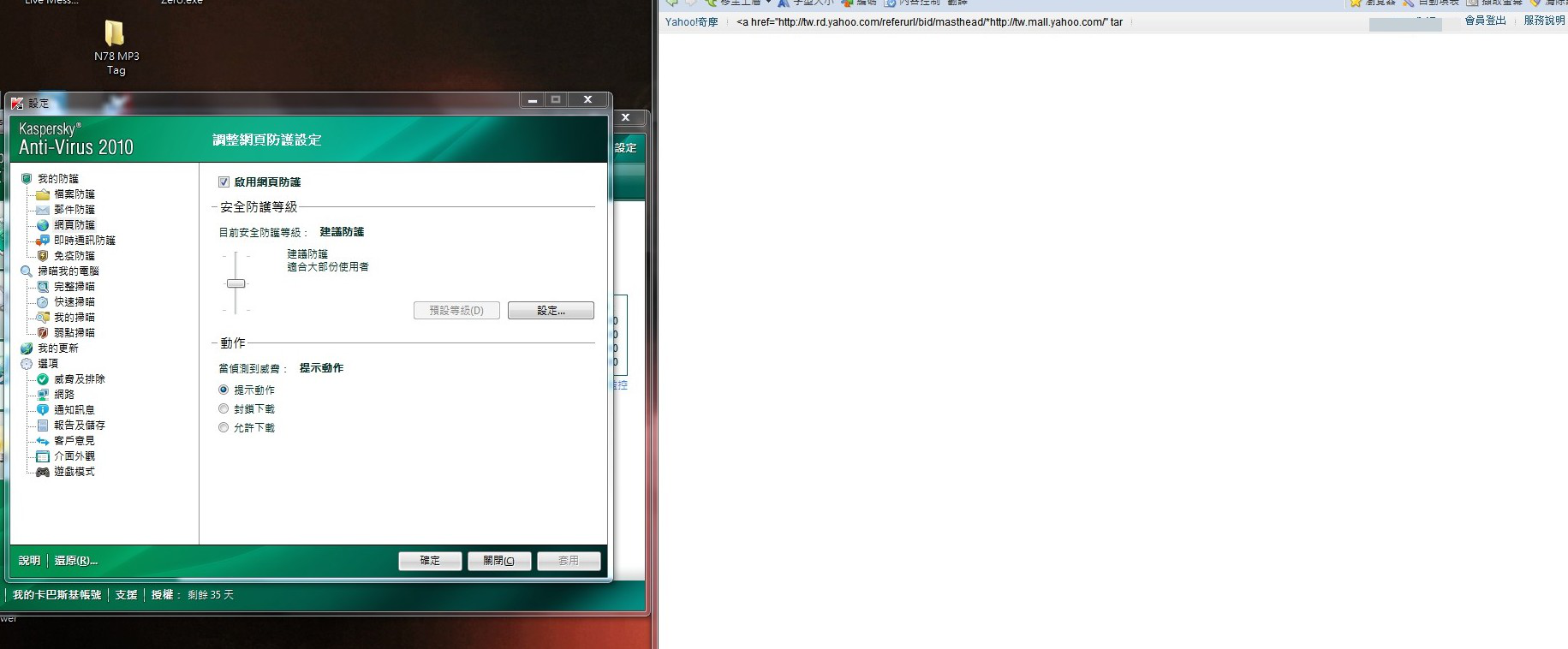Viewport: 1568px width, 649px height.
Task: Open 威脅及排除 green check icon
Action: click(x=43, y=379)
